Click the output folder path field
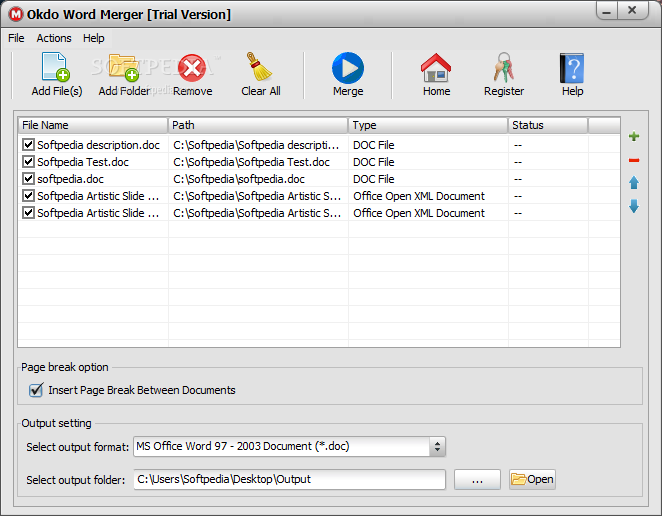 [x=290, y=480]
